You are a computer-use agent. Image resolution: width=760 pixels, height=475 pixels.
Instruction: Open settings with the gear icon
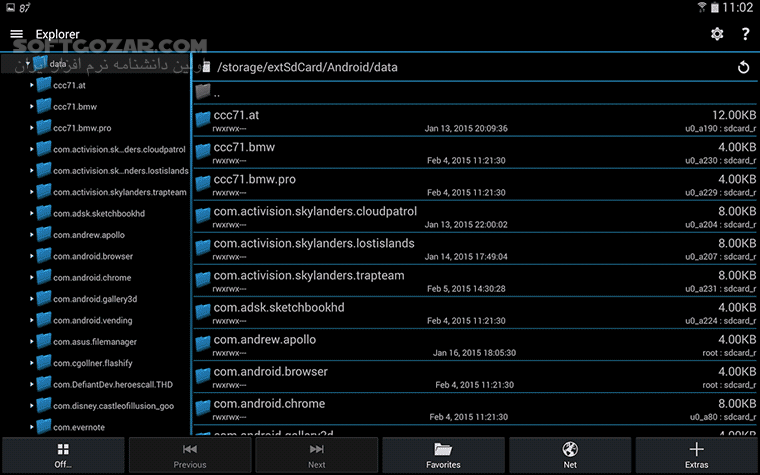point(717,34)
